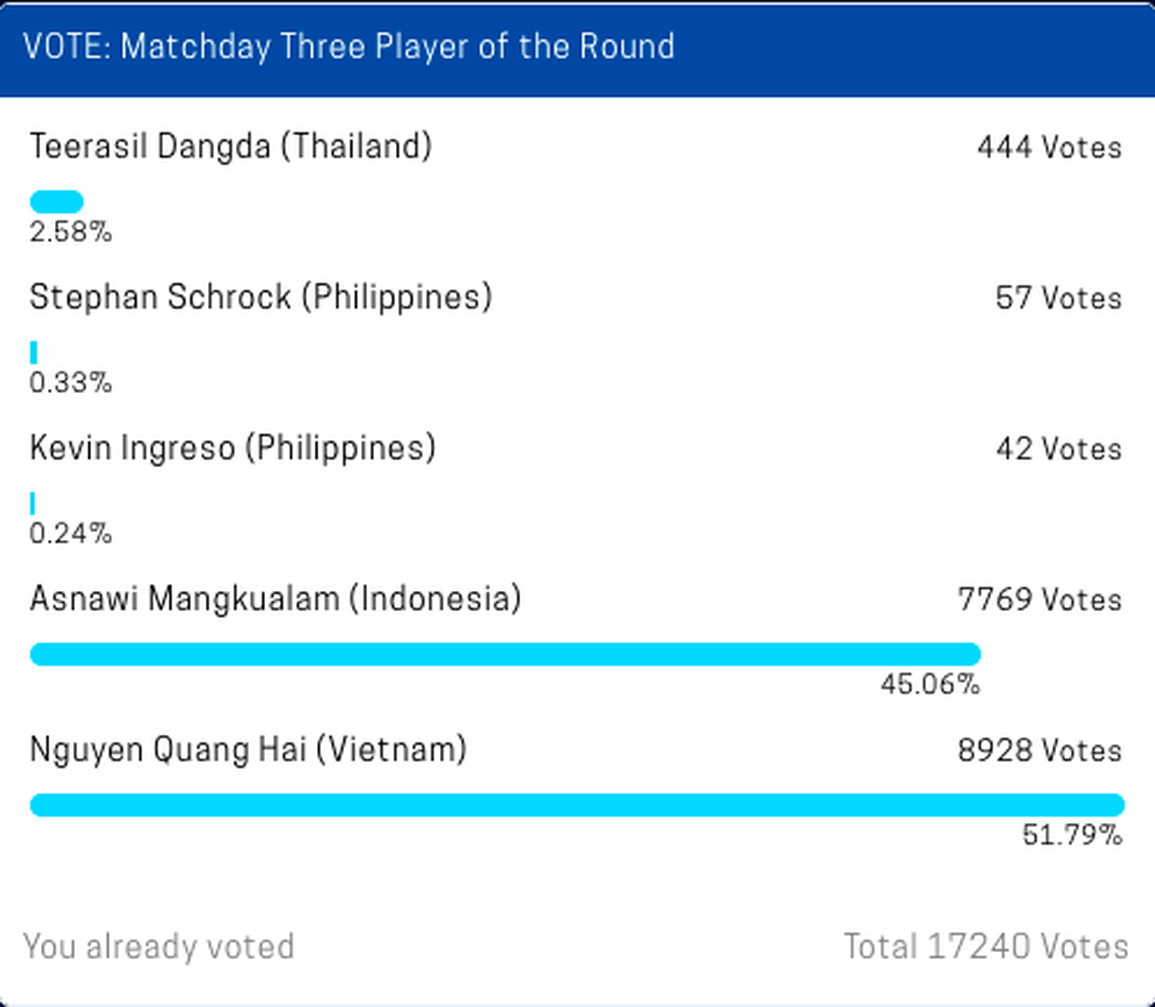Click the 57 Votes count
This screenshot has width=1155, height=1007.
1058,298
